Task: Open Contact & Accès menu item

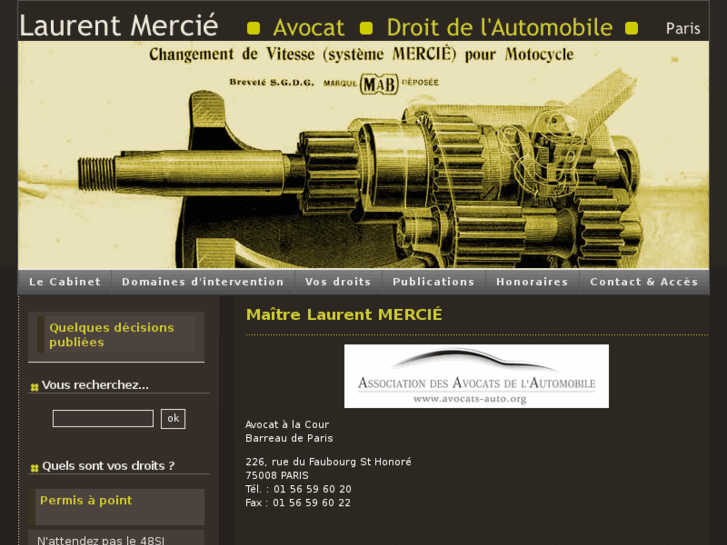Action: pos(644,282)
